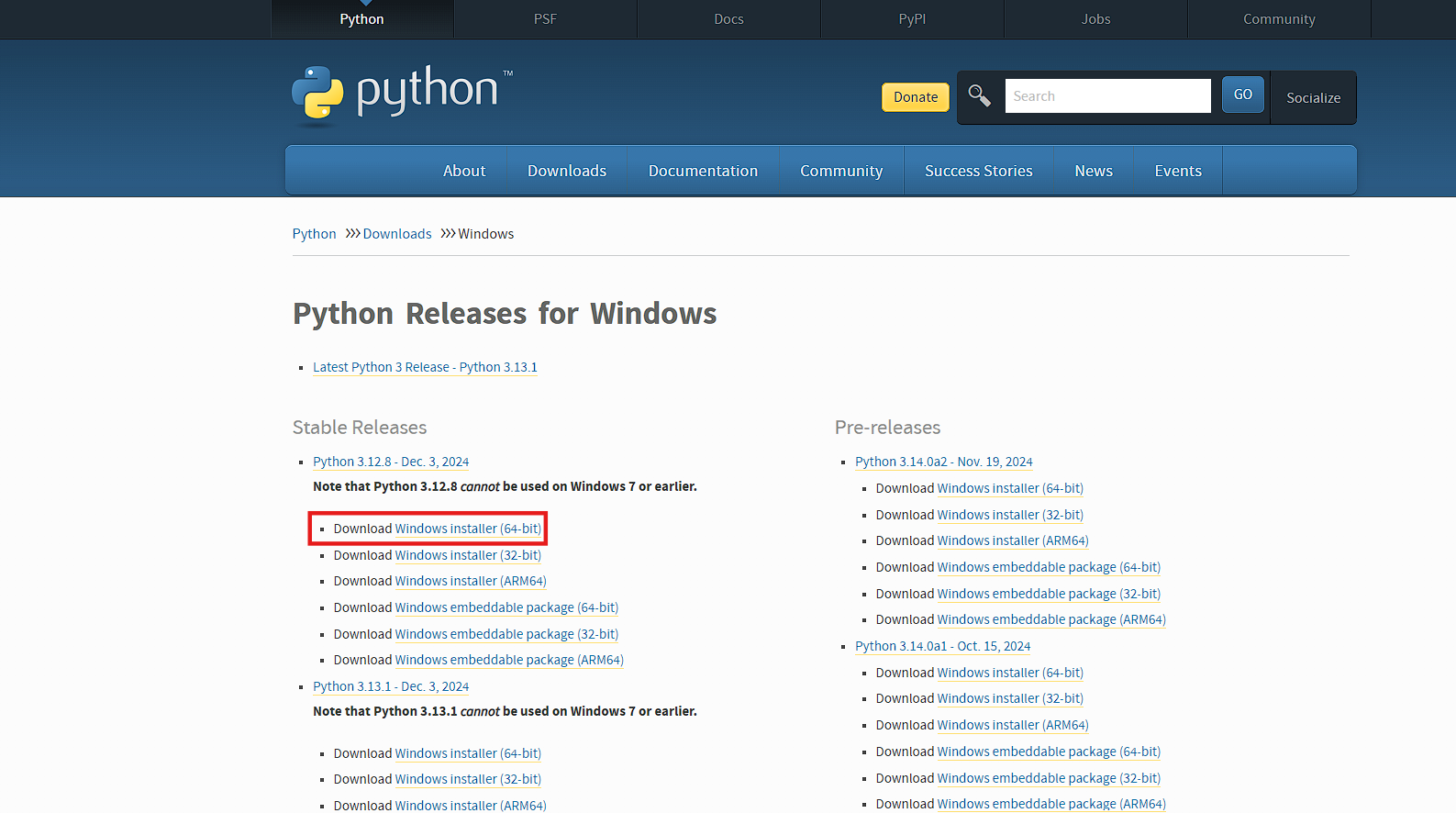
Task: Click the magnifying glass search icon
Action: 979,95
